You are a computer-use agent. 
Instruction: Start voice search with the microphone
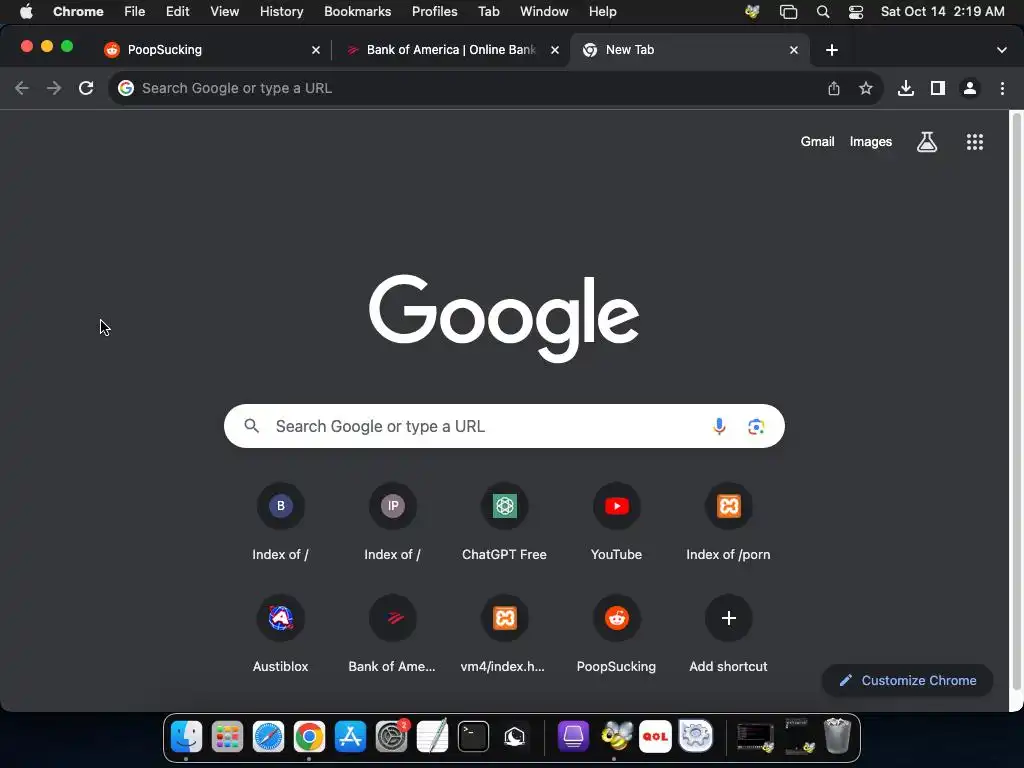pos(719,426)
